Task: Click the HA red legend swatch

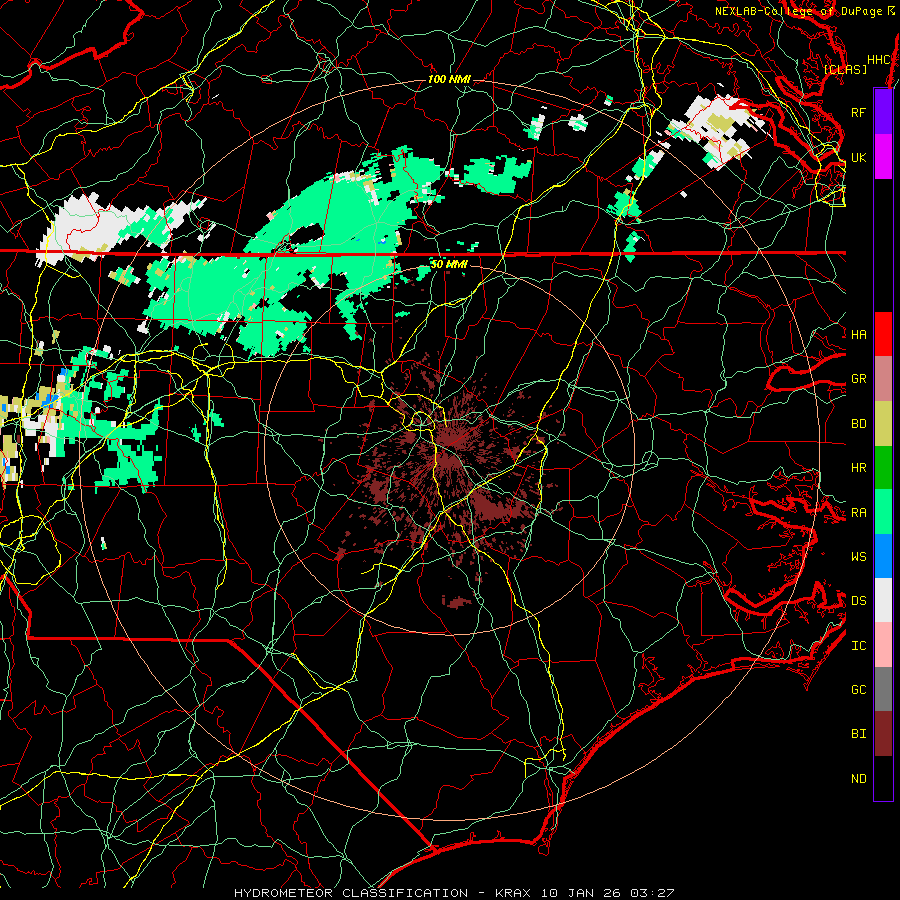Action: click(x=883, y=334)
